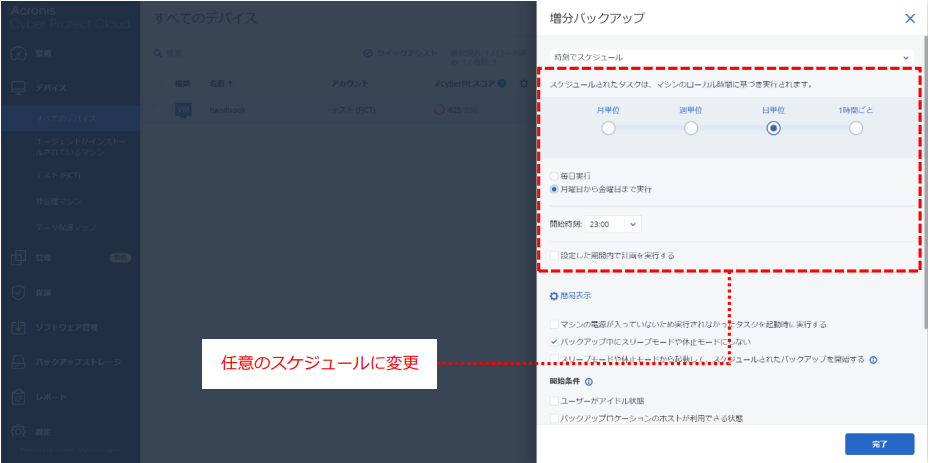Screen dimensions: 929x463
Task: Enable 設定した期間内で計画を実行する checkbox
Action: click(x=555, y=256)
